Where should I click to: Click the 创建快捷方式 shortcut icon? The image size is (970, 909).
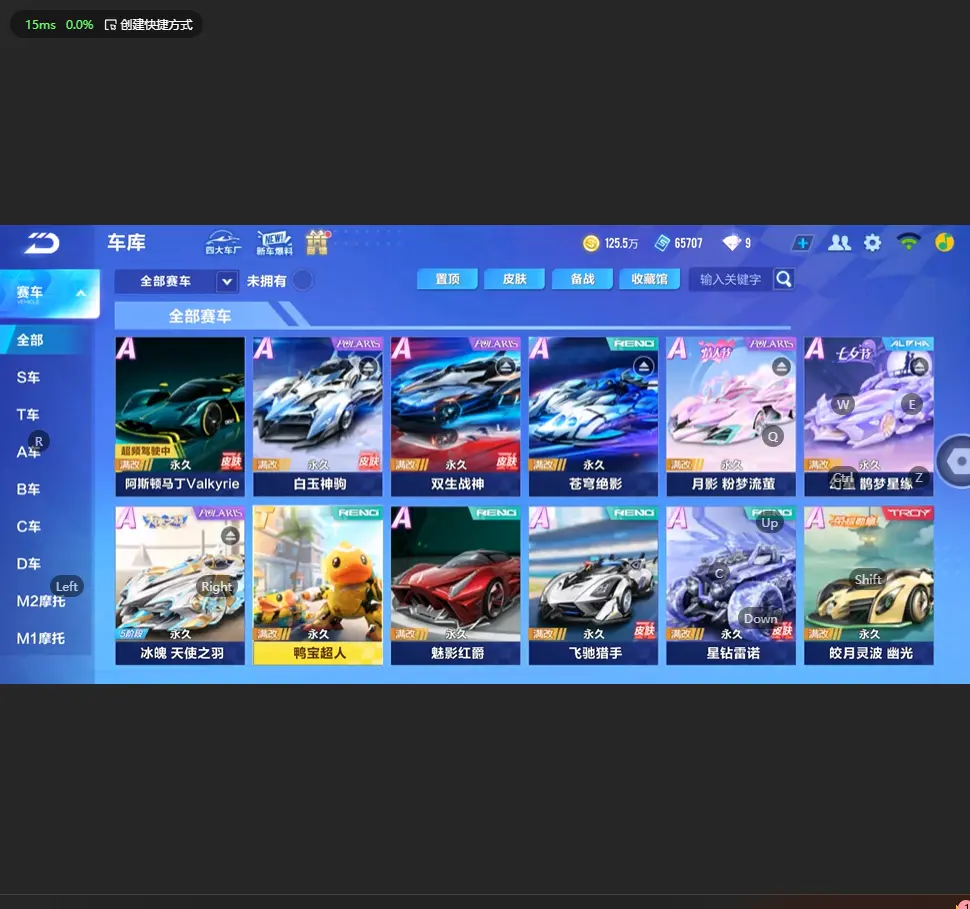(x=111, y=25)
